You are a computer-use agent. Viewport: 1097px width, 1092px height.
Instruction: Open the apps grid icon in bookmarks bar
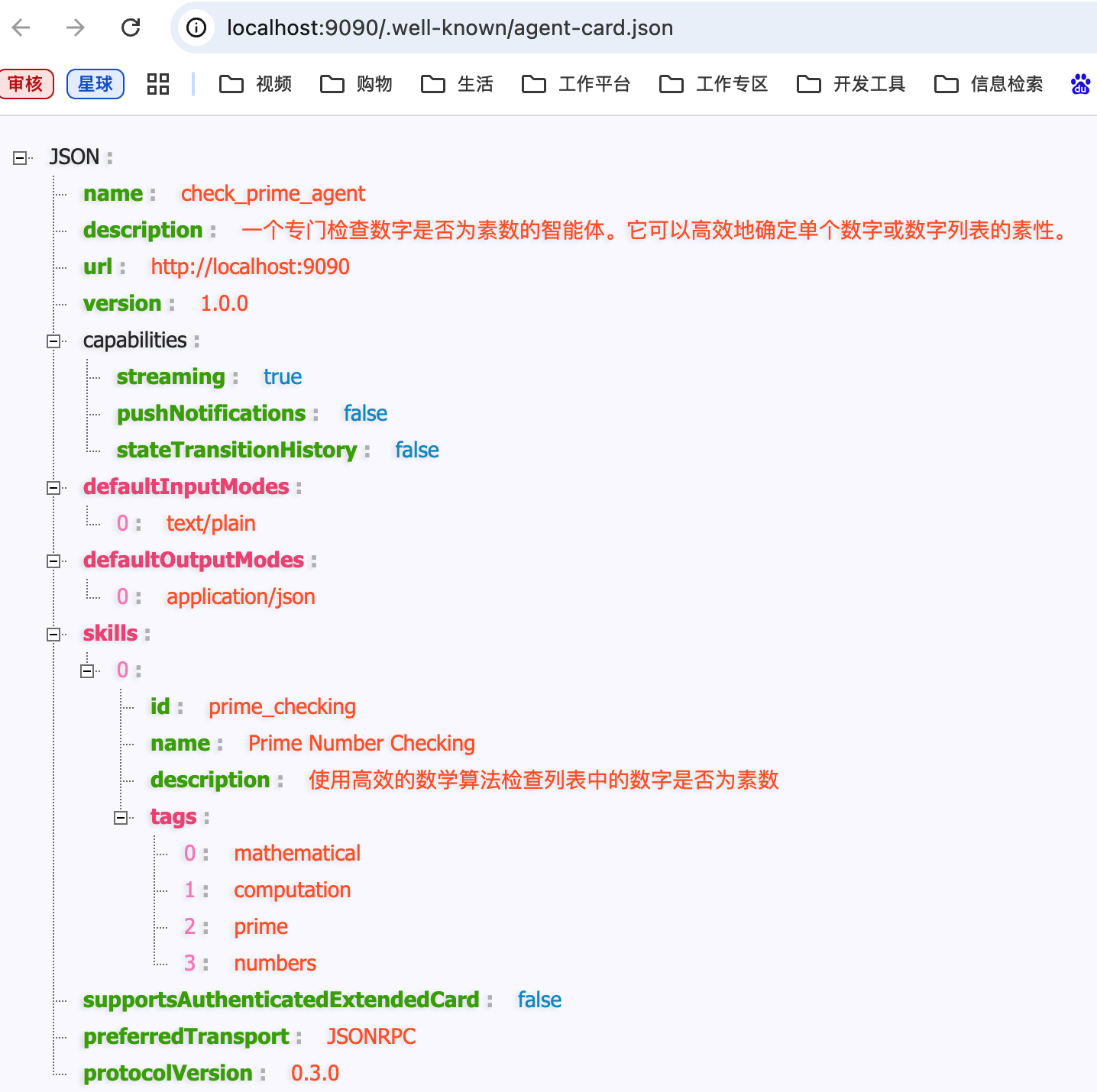(157, 84)
